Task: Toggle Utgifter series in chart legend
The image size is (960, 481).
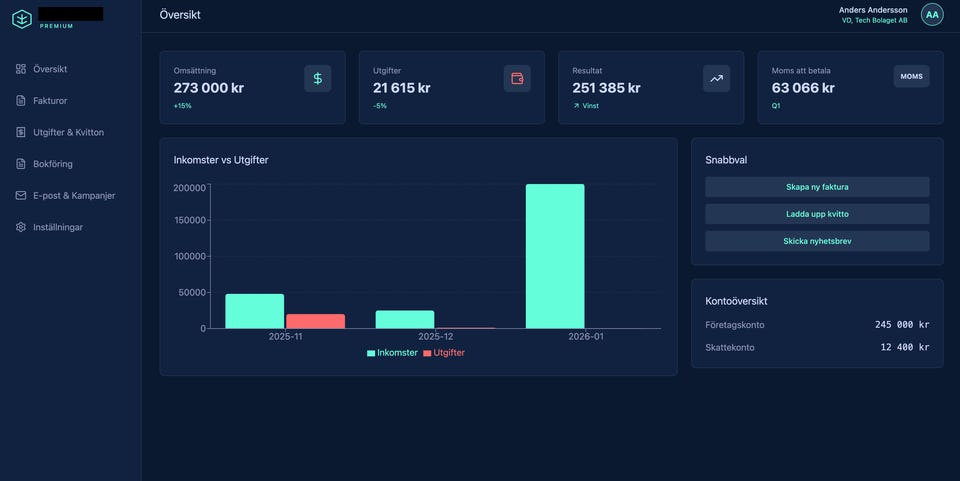Action: [444, 353]
